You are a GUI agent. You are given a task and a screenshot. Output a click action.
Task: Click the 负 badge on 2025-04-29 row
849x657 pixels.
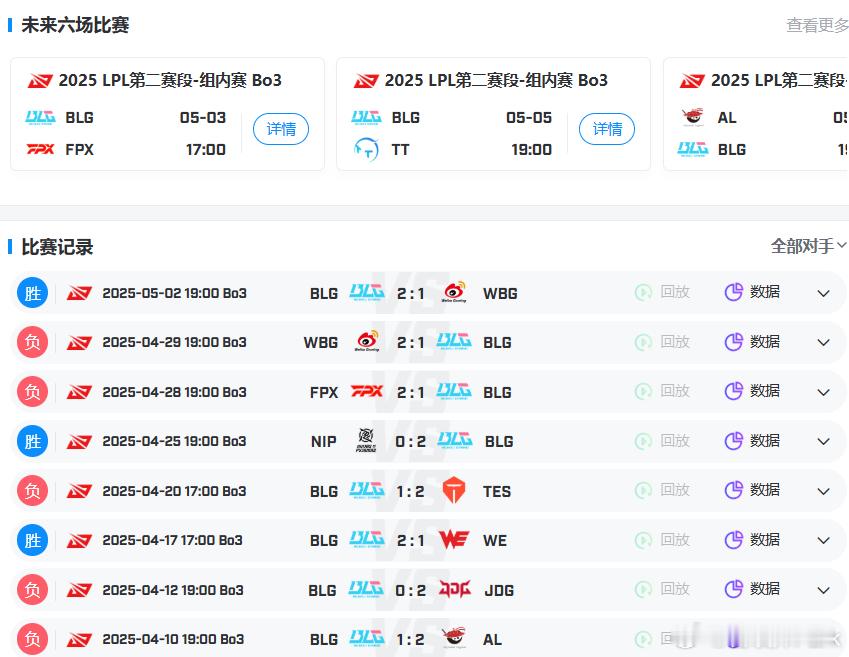click(32, 342)
